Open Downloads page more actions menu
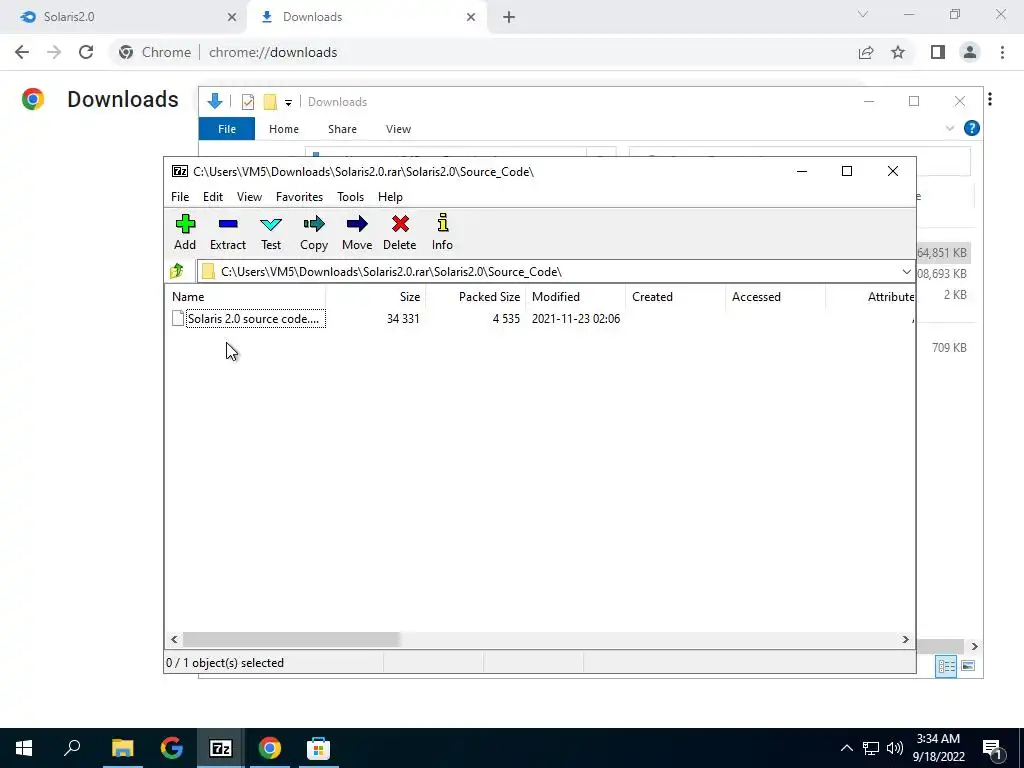This screenshot has height=768, width=1024. click(990, 99)
